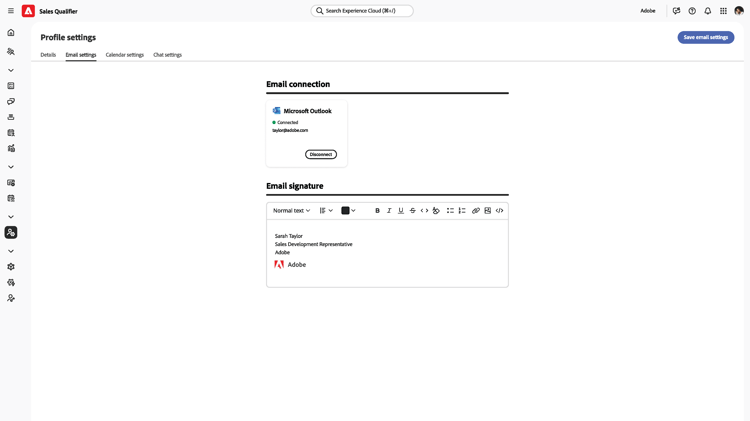Open the line spacing dropdown
Viewport: 750px width, 421px height.
[x=326, y=210]
